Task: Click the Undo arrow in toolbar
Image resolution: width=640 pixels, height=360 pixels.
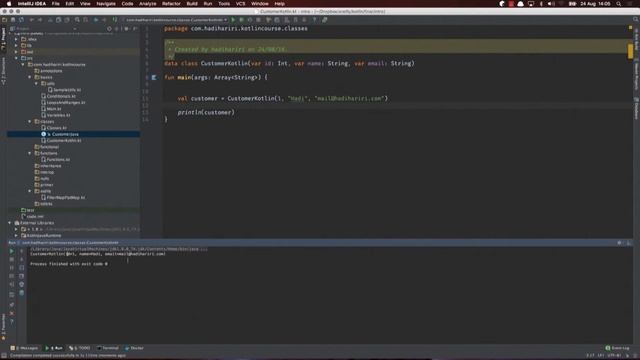Action: 31,20
